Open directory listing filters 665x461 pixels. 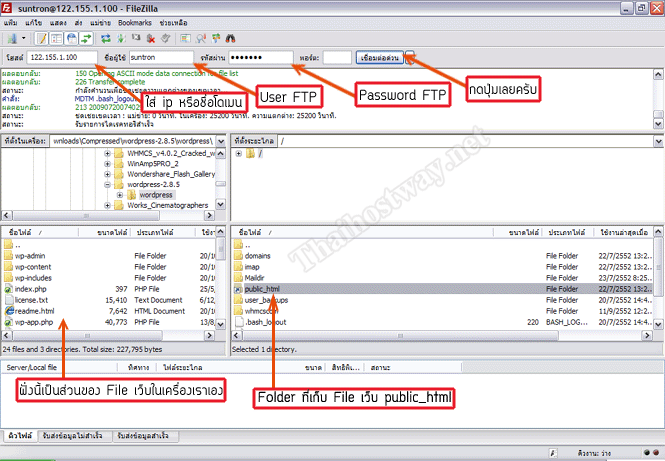click(185, 39)
